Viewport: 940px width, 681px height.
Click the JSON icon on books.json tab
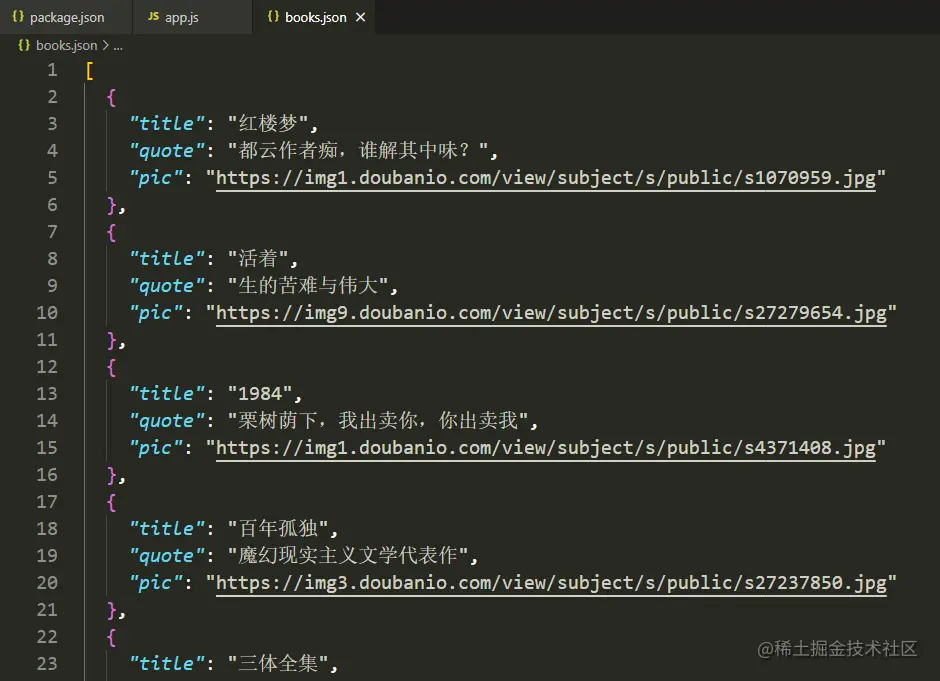click(273, 17)
